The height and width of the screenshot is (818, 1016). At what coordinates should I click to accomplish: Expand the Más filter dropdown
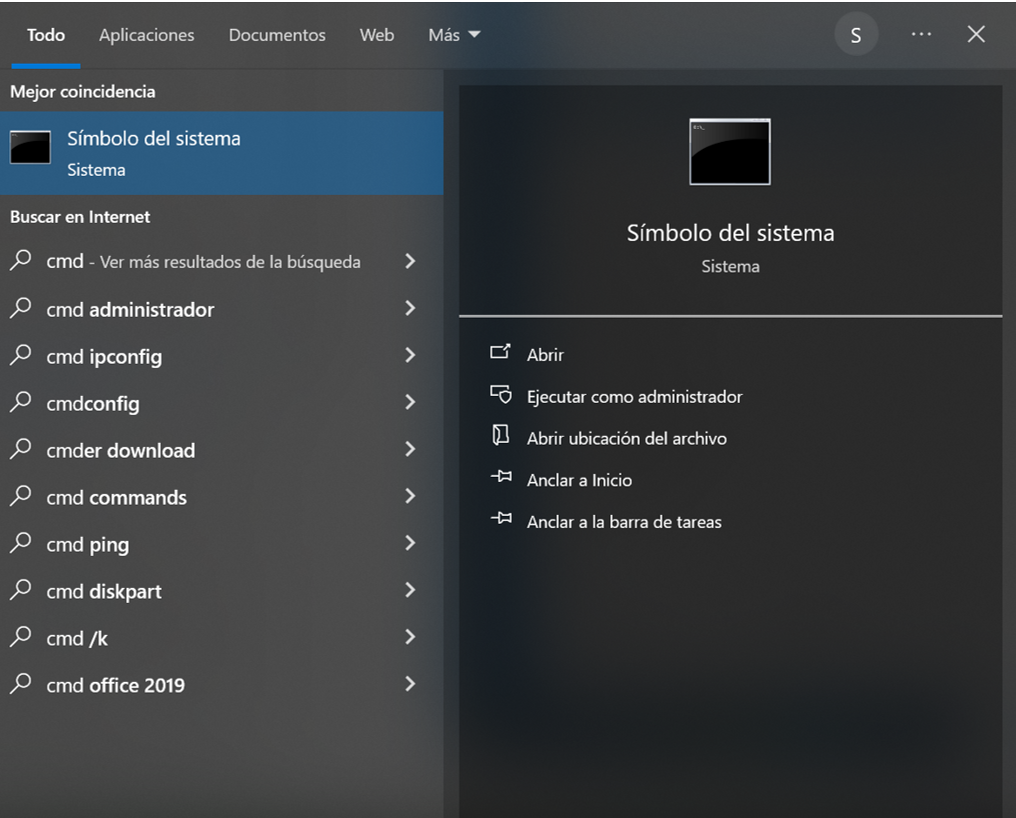454,35
